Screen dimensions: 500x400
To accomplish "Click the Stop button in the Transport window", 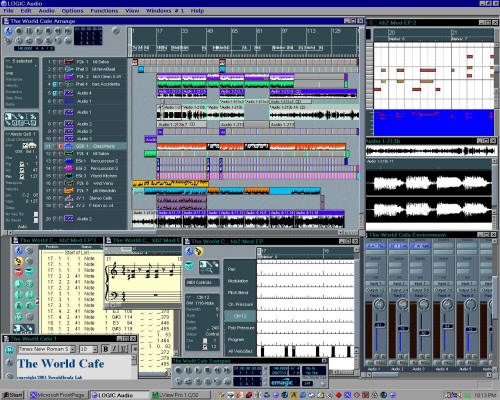I will pyautogui.click(x=208, y=370).
